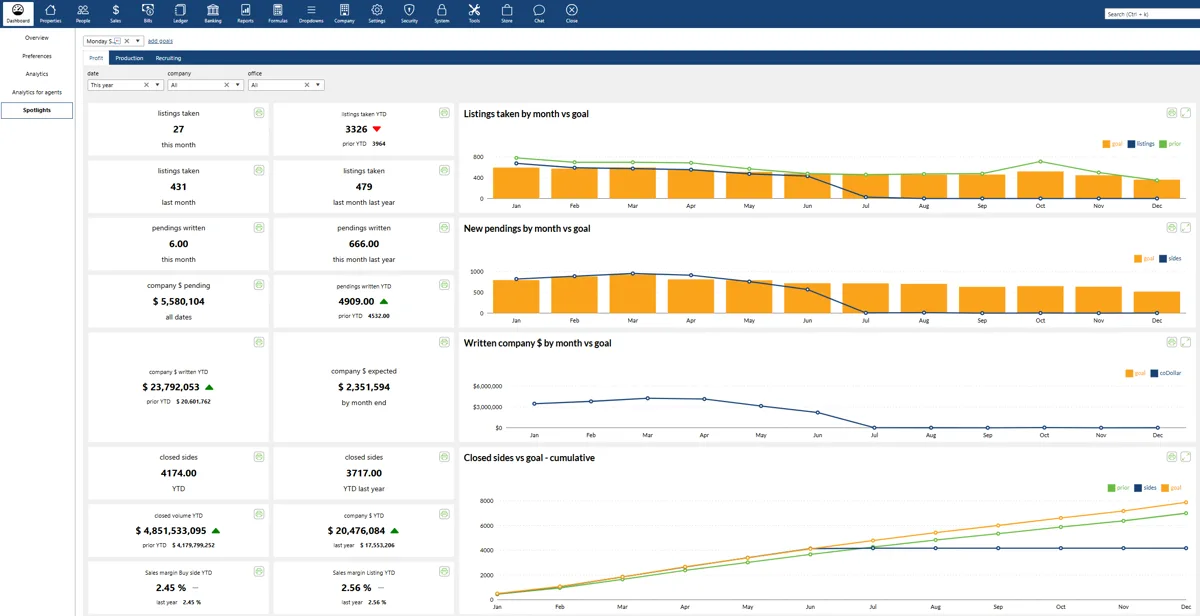Toggle the sides series in Closed sides chart legend
Image resolution: width=1200 pixels, height=616 pixels.
[x=1145, y=488]
